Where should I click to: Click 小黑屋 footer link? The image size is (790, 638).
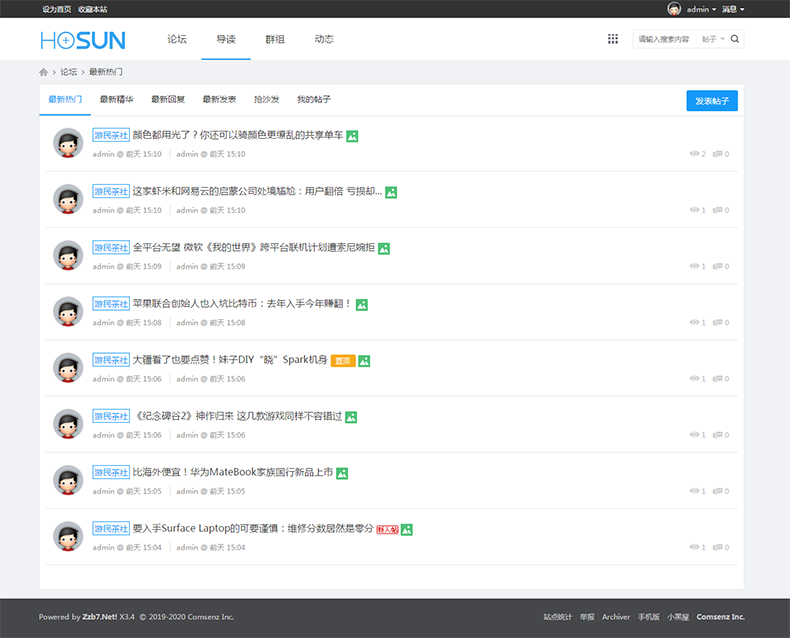point(678,617)
